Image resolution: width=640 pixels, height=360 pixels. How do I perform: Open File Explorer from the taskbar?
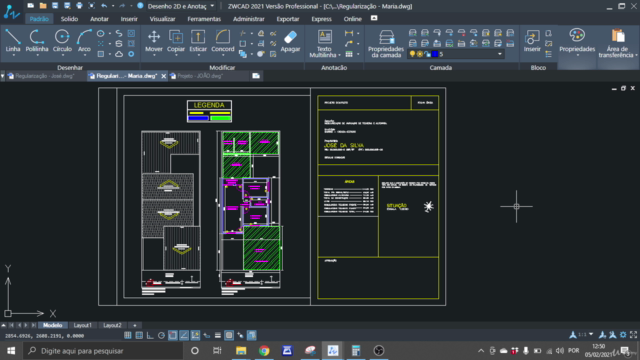(x=241, y=351)
